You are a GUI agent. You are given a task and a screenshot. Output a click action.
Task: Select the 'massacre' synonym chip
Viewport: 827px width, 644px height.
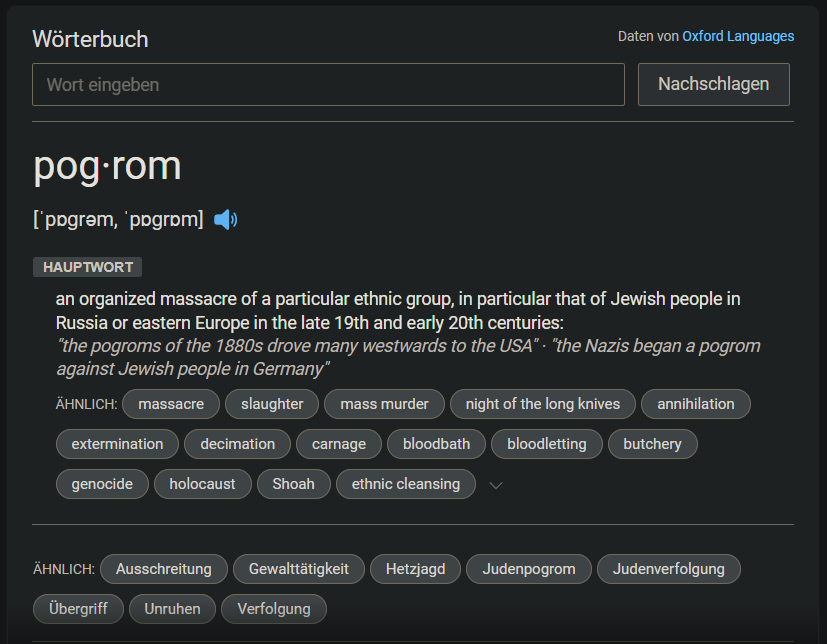tap(171, 404)
